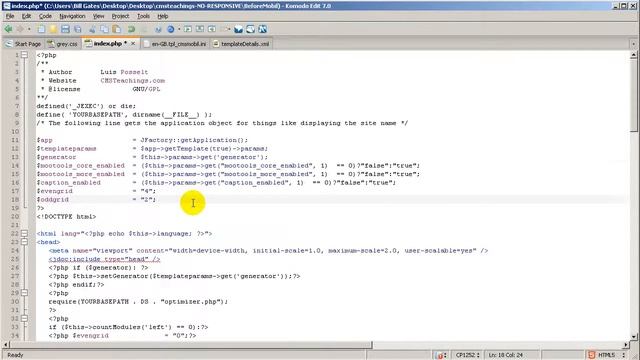Switch to the Start Page tab

[23, 44]
